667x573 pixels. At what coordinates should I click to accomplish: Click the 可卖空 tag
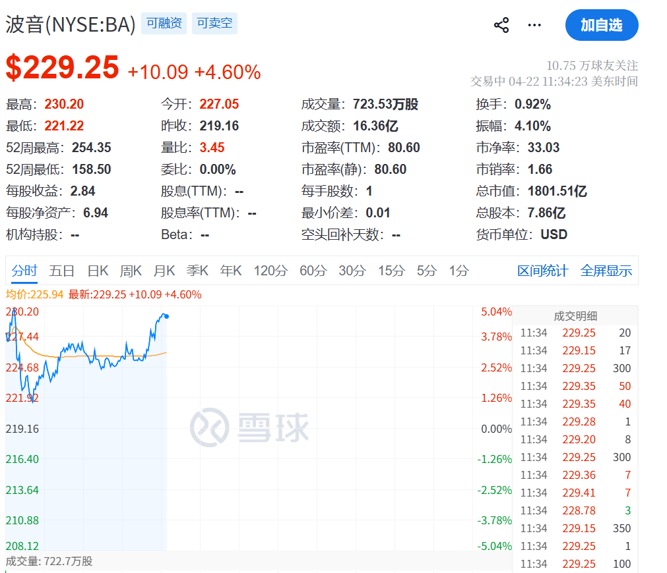tap(214, 24)
